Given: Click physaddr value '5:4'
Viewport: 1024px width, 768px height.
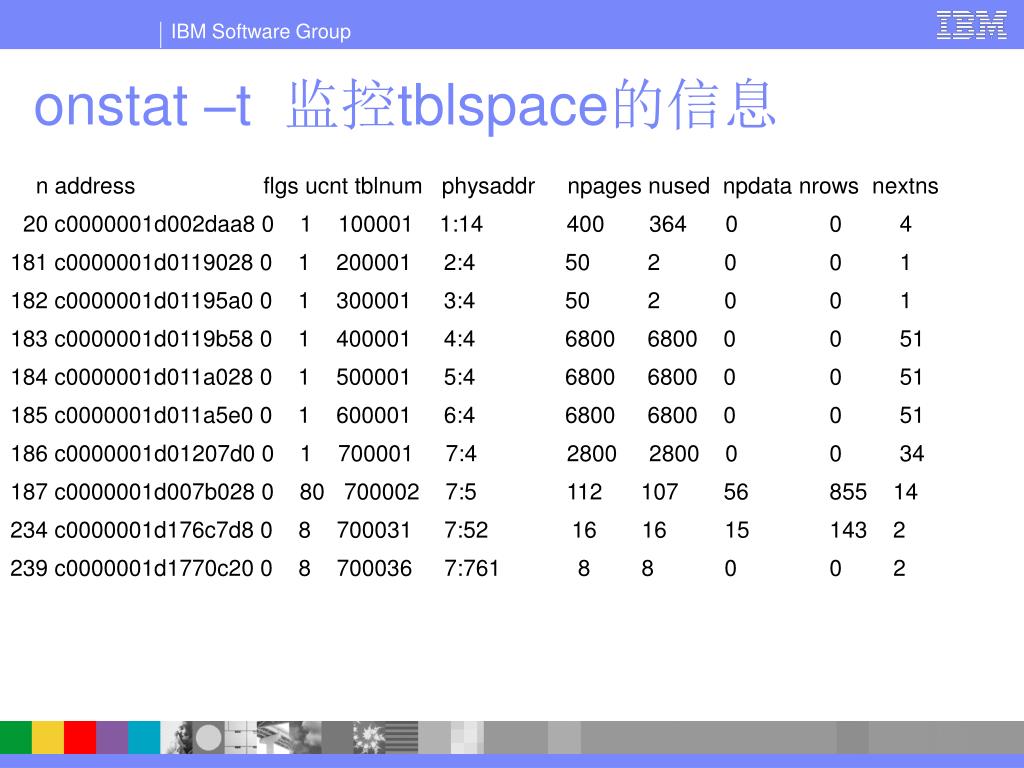Looking at the screenshot, I should (459, 377).
